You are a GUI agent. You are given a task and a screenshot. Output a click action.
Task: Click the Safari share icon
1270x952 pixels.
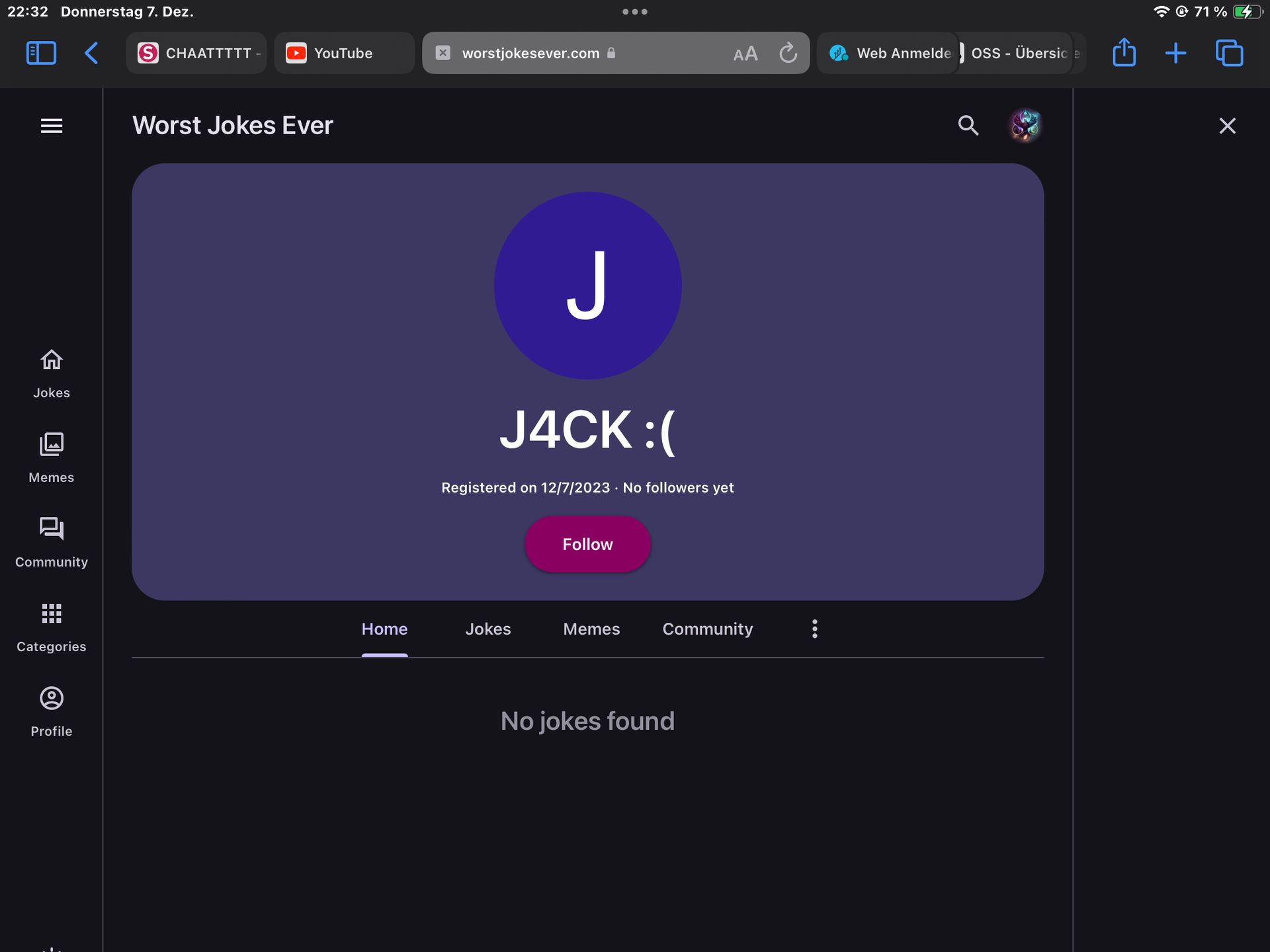[1124, 53]
